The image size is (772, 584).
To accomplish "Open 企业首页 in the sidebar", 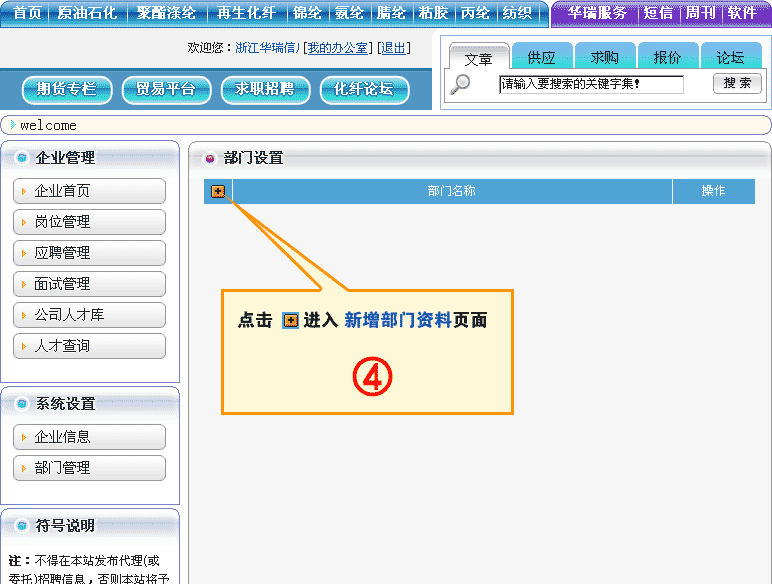I will point(89,191).
